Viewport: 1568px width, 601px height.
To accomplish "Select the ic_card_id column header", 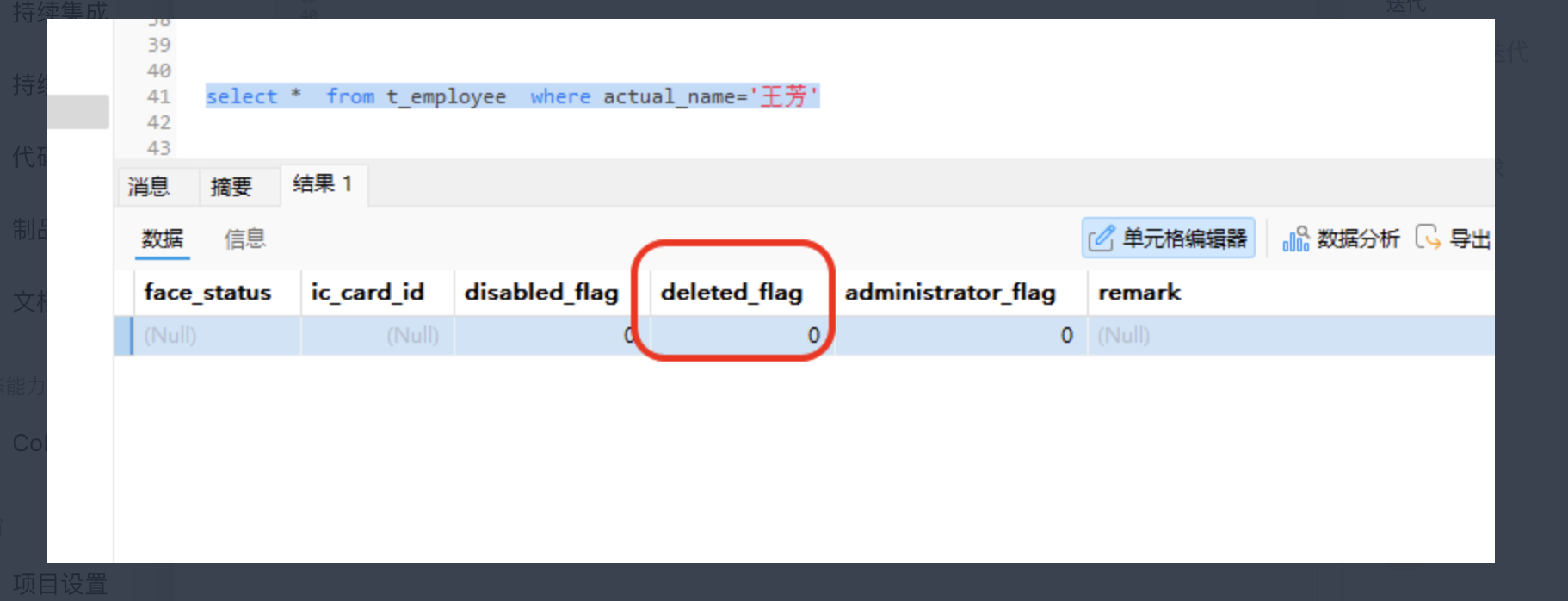I will coord(367,293).
